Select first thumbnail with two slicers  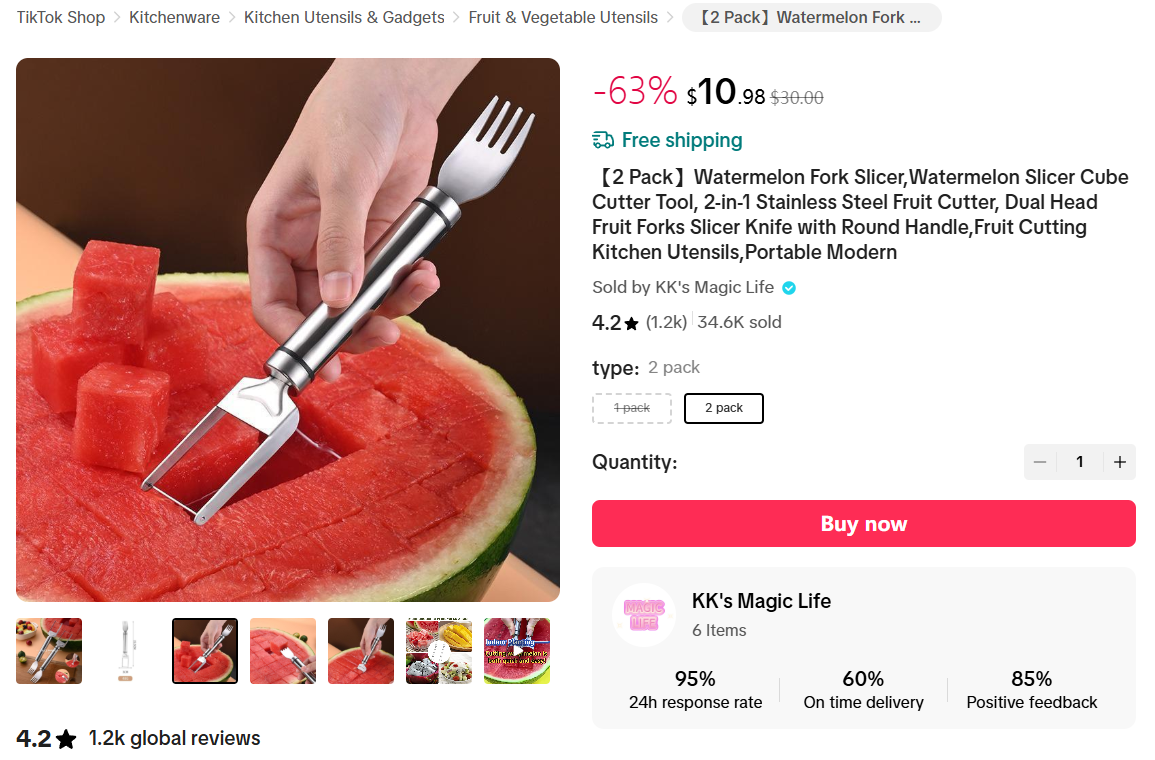coord(49,651)
